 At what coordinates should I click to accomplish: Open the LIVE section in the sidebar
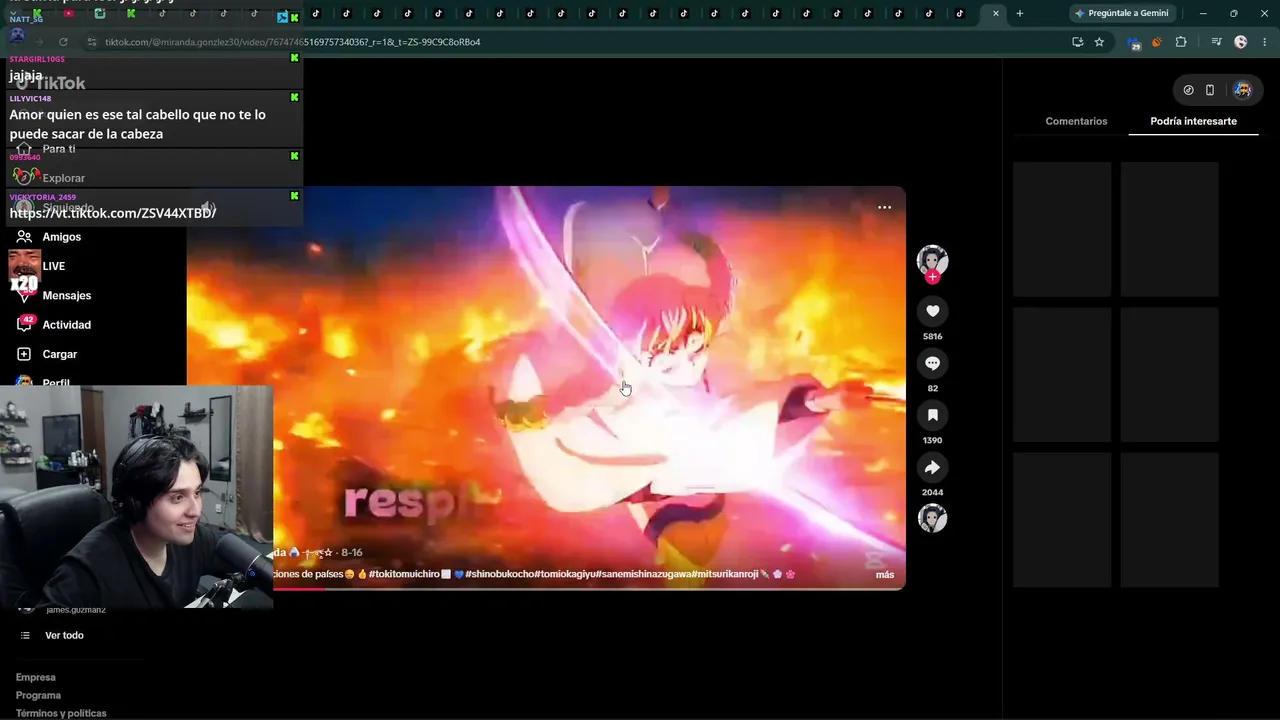click(54, 266)
